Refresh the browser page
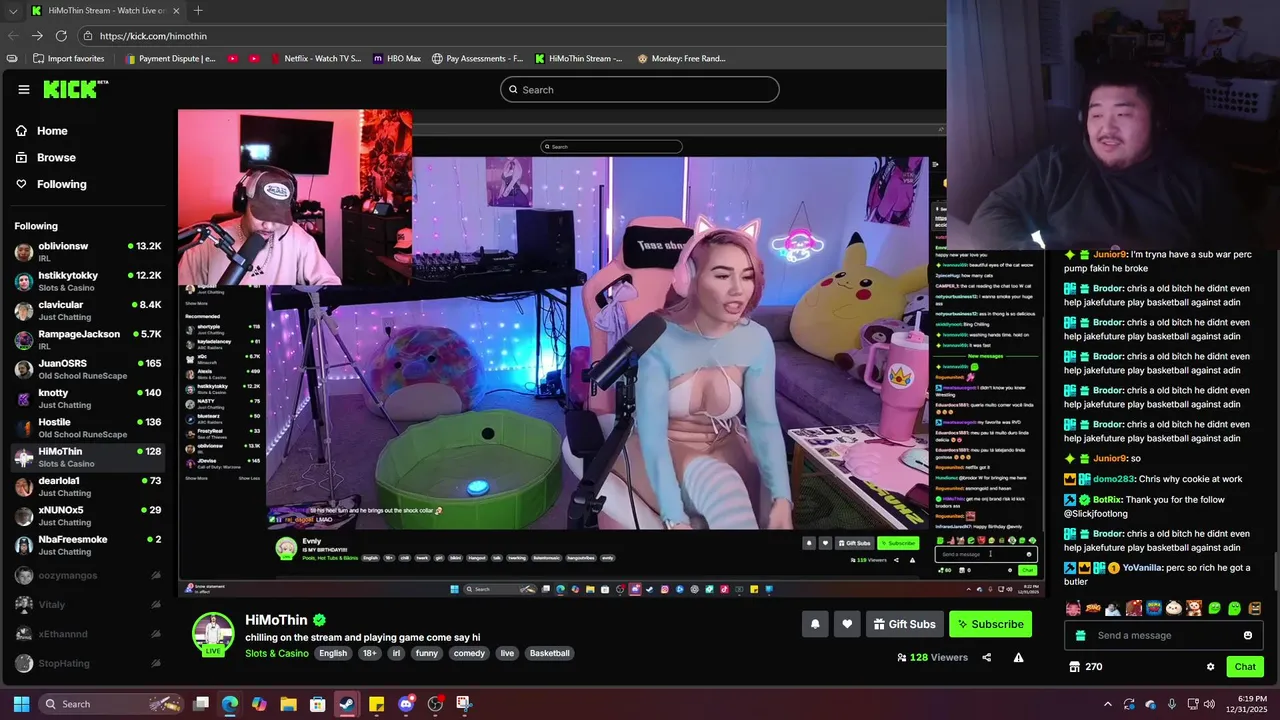Image resolution: width=1280 pixels, height=720 pixels. (61, 36)
